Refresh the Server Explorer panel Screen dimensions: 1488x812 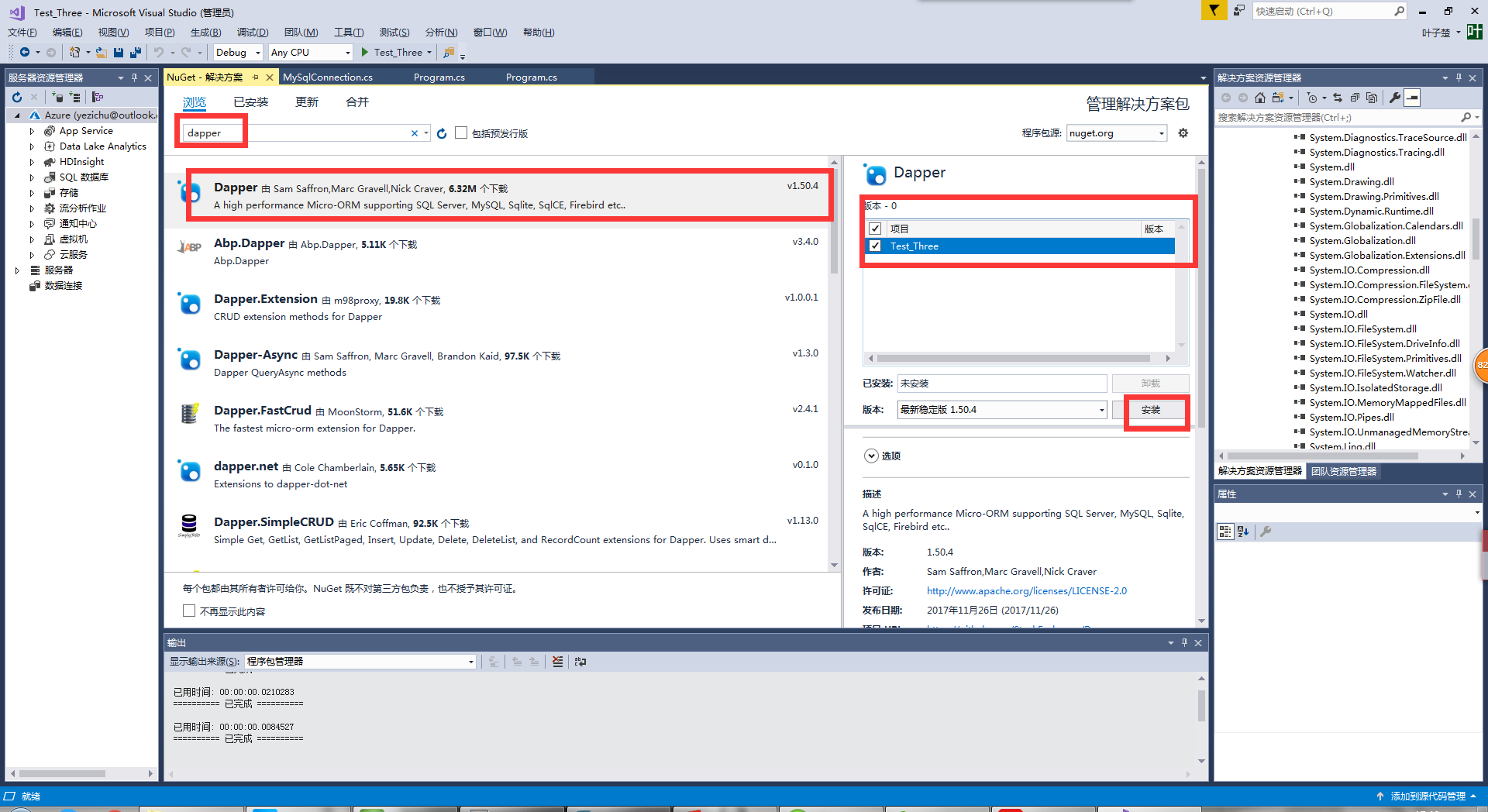coord(17,97)
